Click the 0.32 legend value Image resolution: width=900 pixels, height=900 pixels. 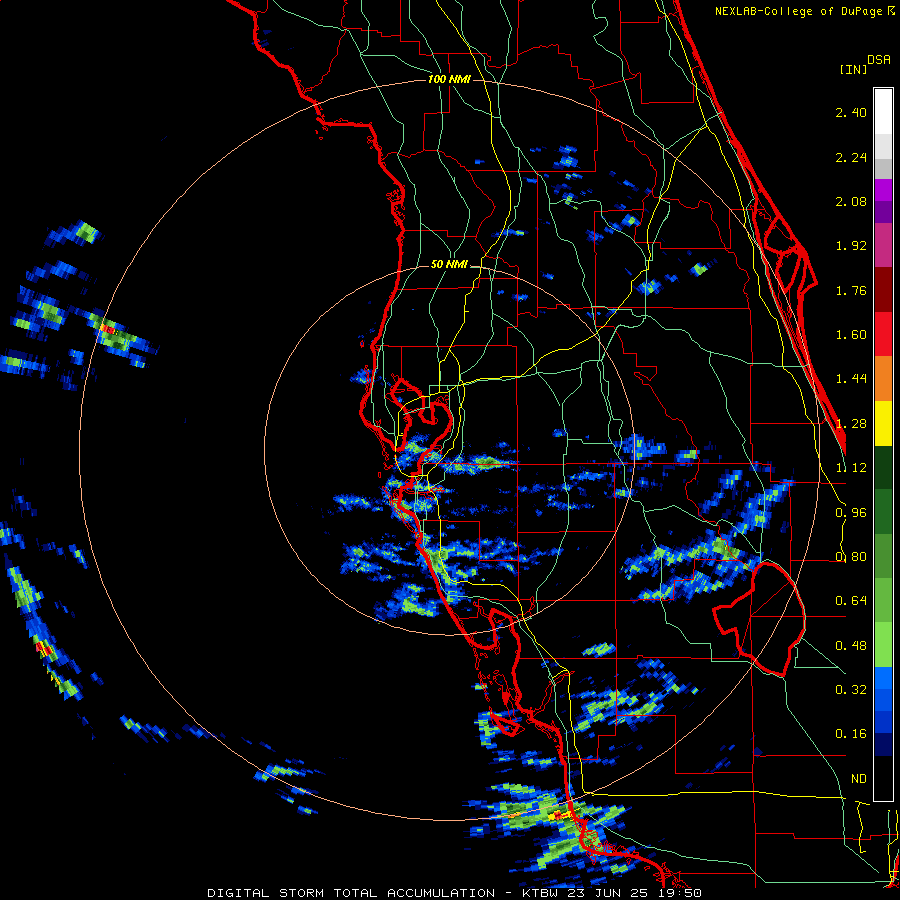[x=851, y=690]
